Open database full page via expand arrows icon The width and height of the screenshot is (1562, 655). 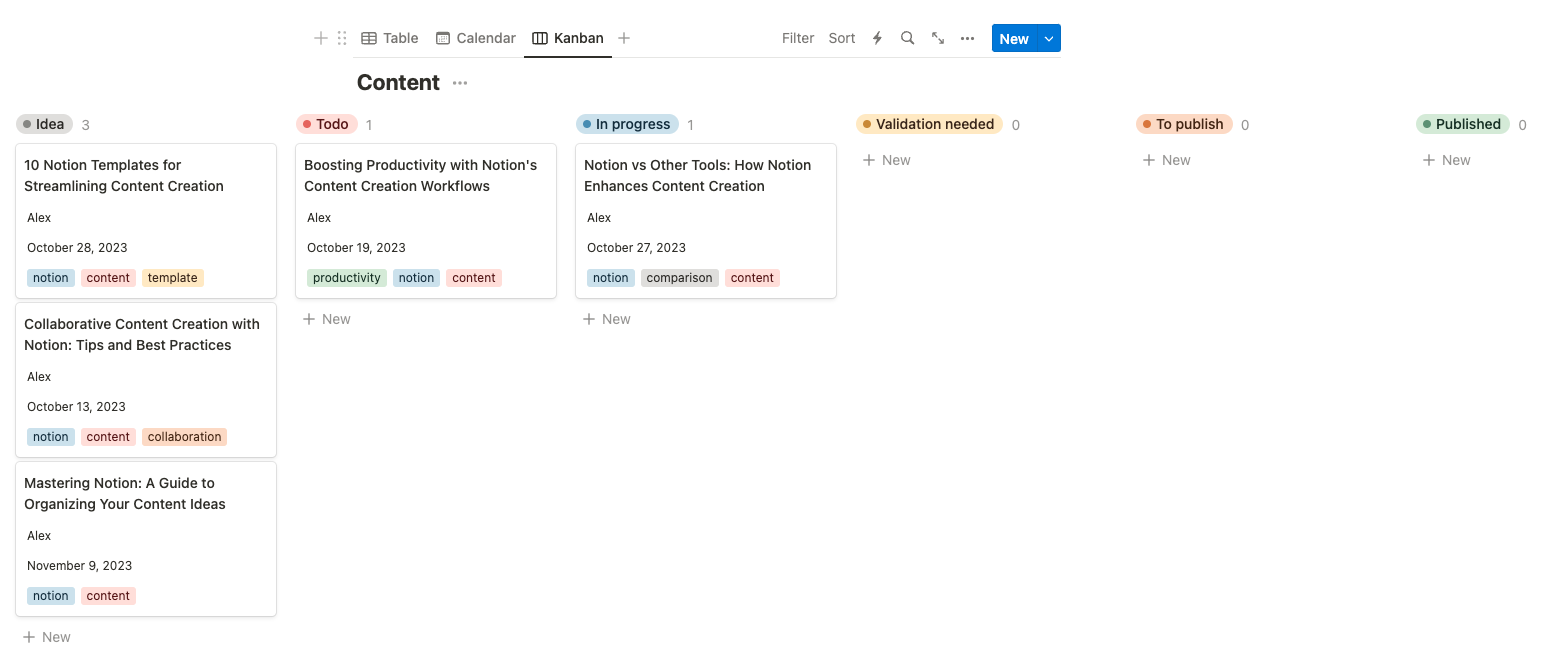click(938, 38)
